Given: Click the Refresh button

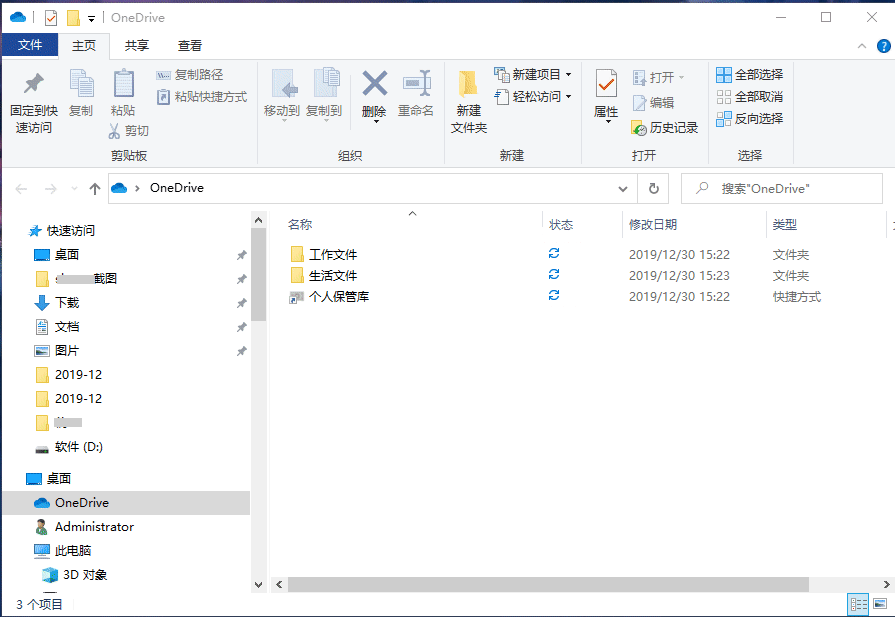Looking at the screenshot, I should (x=654, y=189).
